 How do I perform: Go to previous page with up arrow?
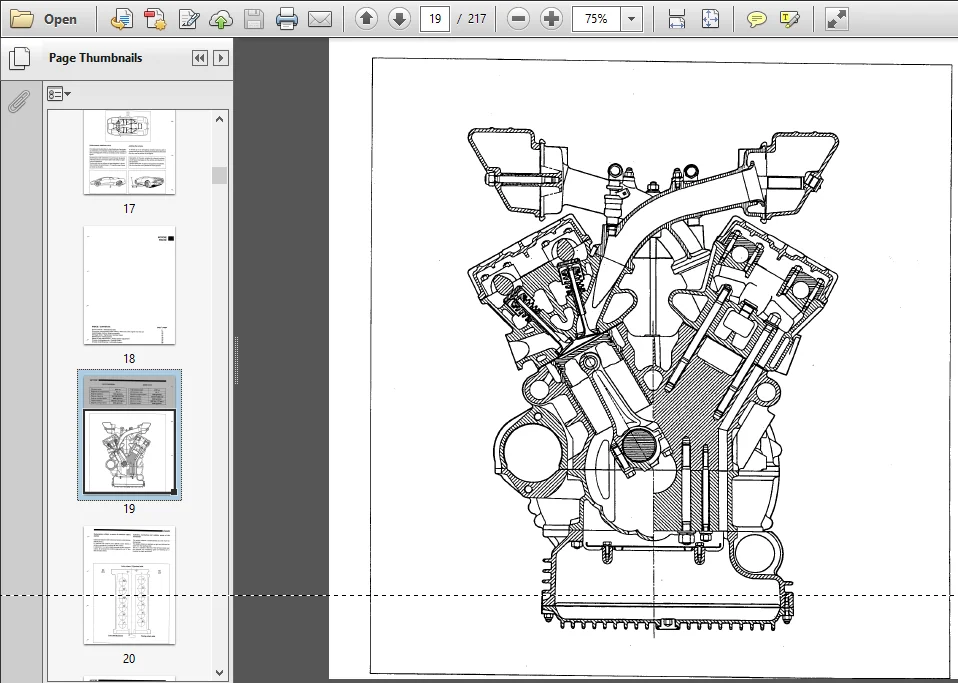(366, 19)
